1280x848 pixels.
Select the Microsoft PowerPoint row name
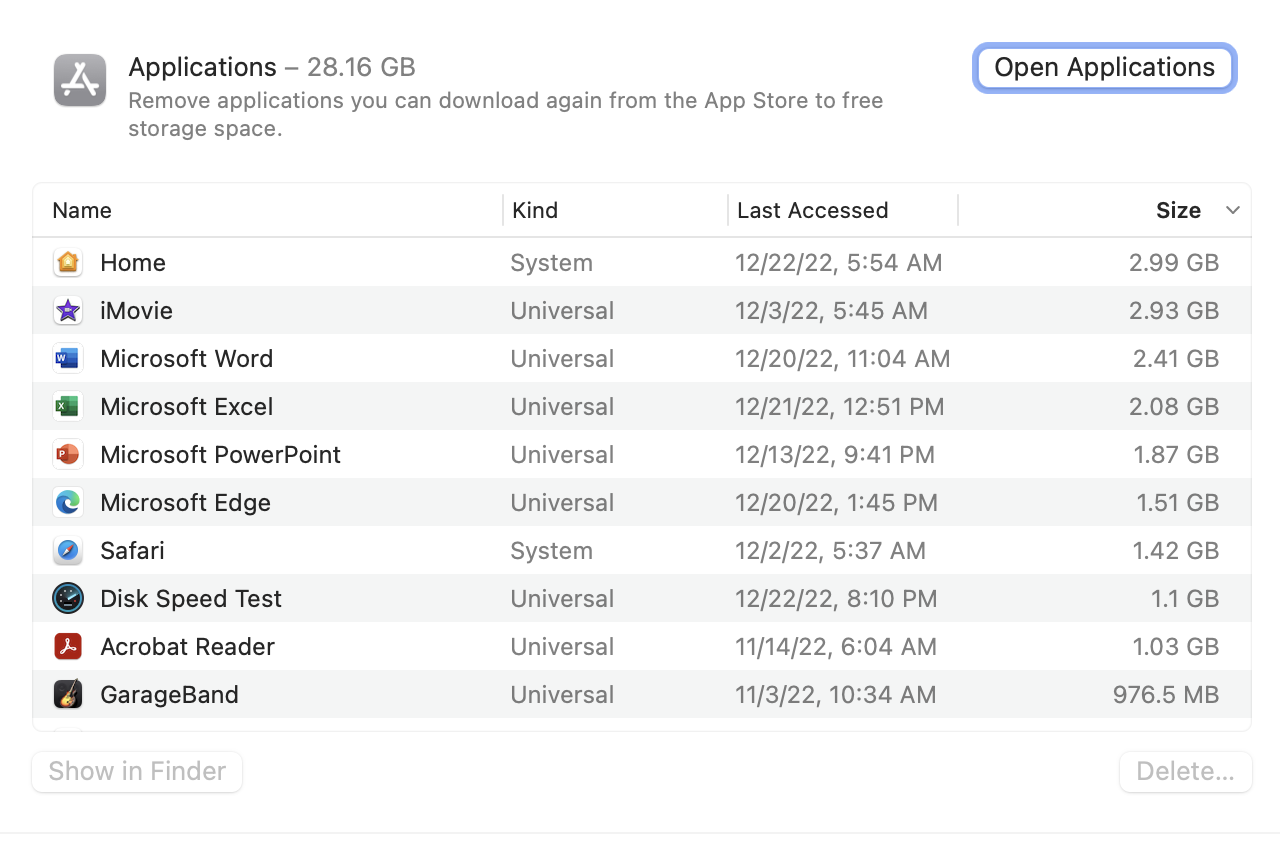220,455
